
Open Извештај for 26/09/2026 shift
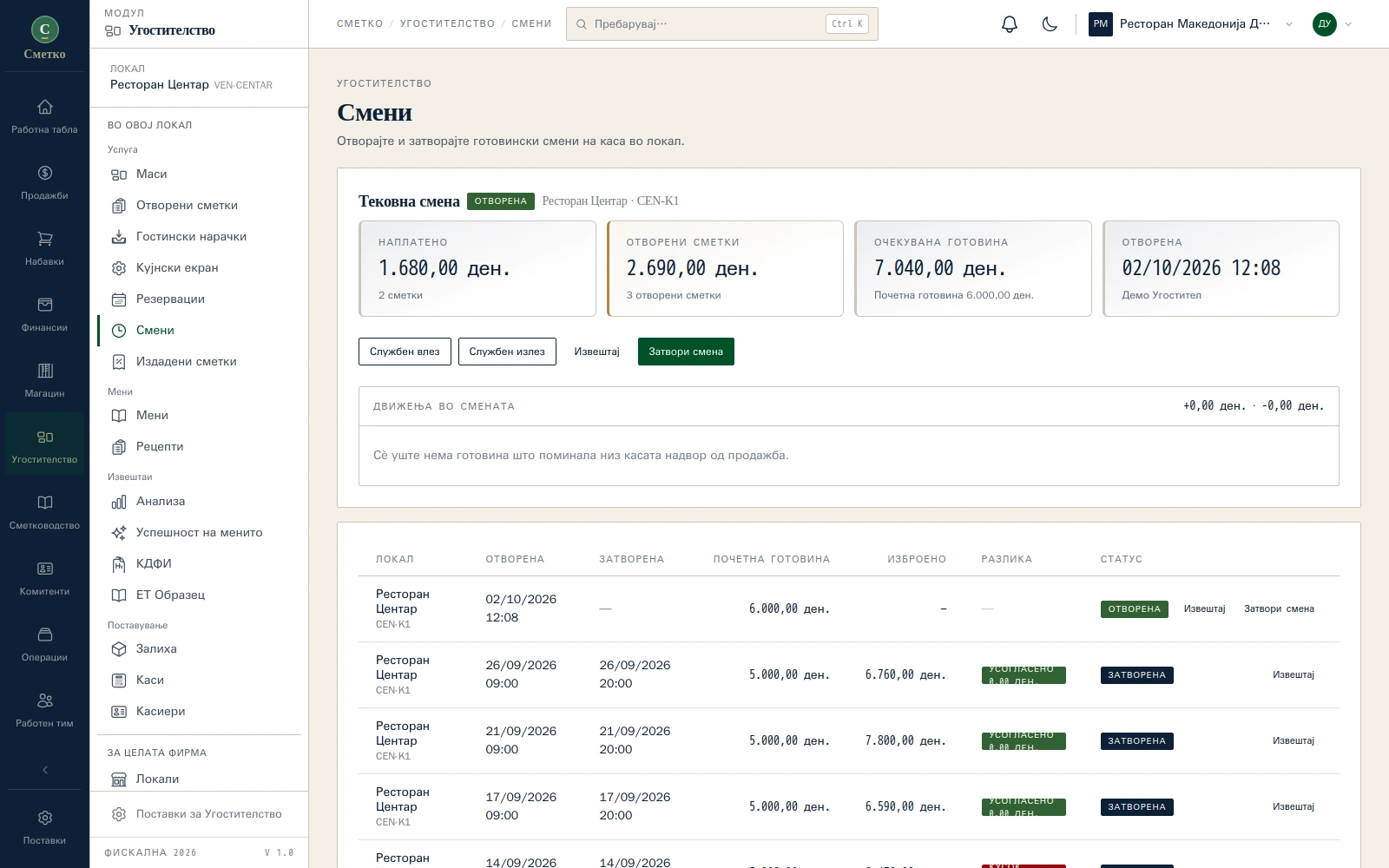(1294, 675)
